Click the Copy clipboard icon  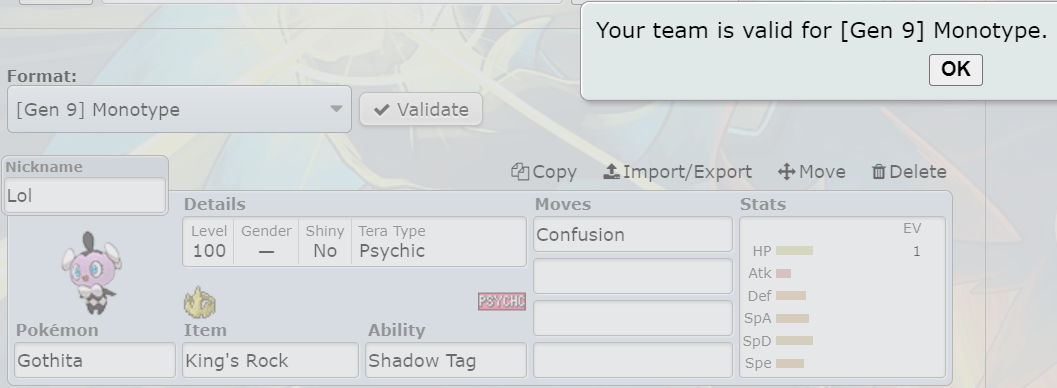pyautogui.click(x=520, y=172)
